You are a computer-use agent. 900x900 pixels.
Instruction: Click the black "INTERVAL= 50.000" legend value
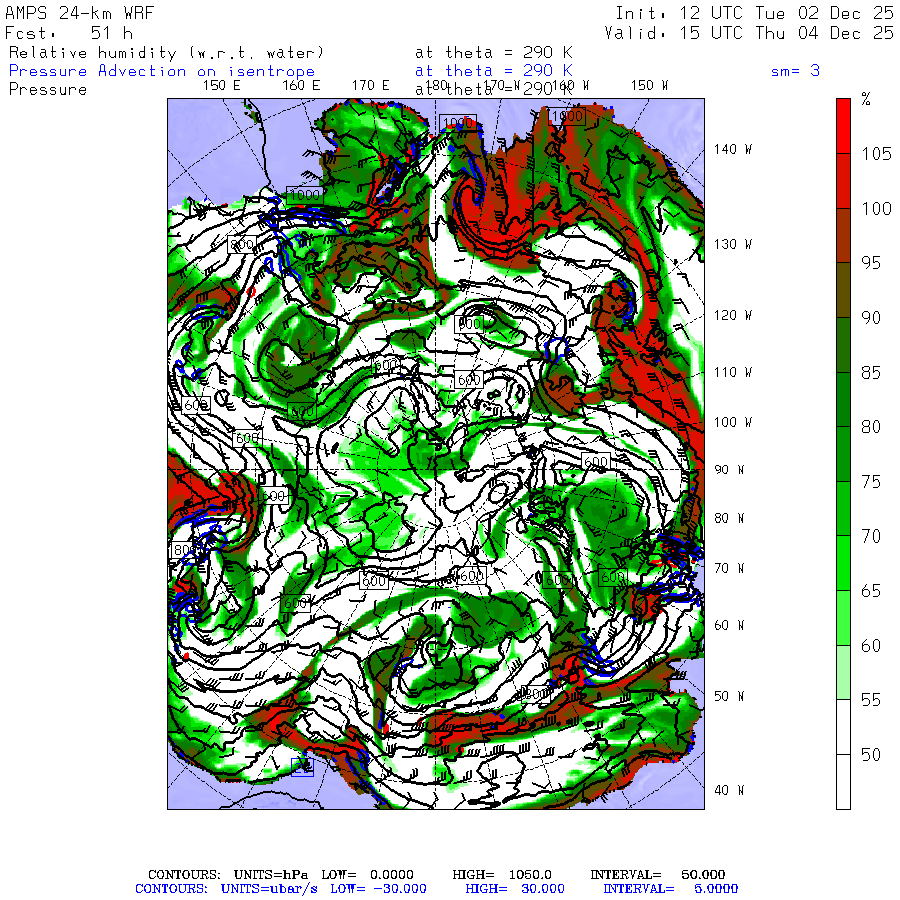click(x=658, y=875)
